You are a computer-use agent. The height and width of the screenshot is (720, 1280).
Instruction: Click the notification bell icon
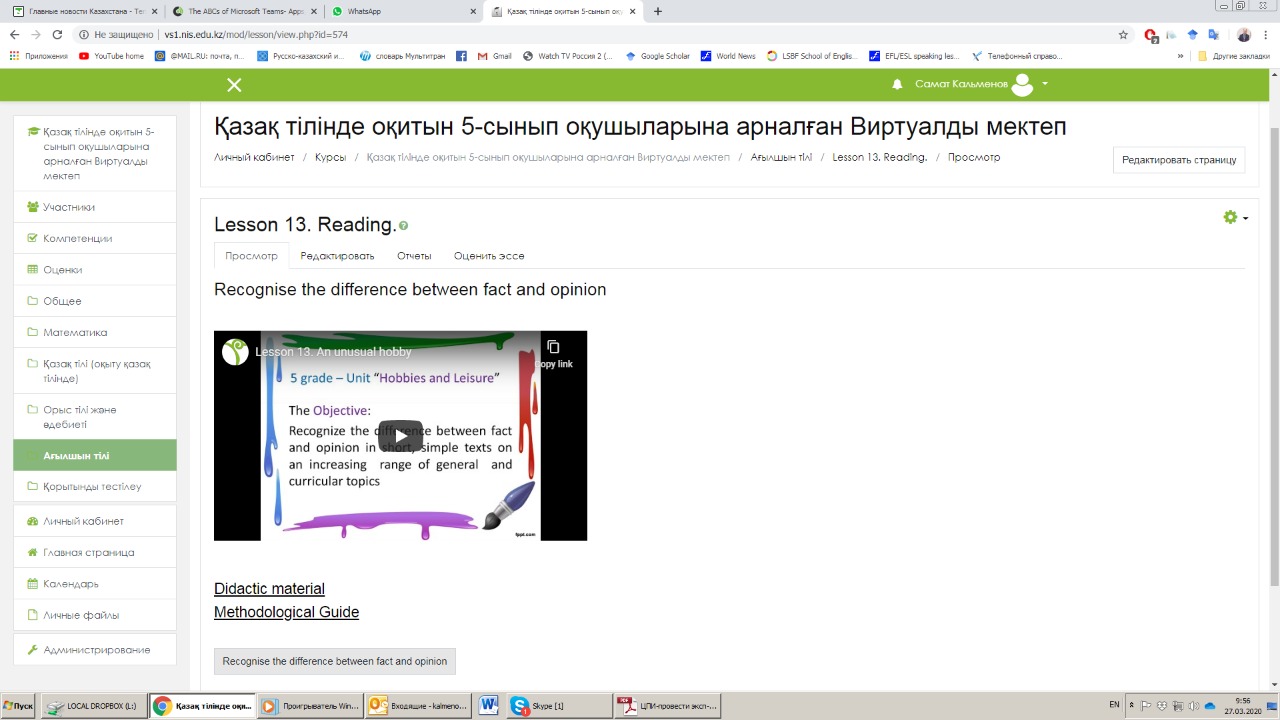pos(897,85)
